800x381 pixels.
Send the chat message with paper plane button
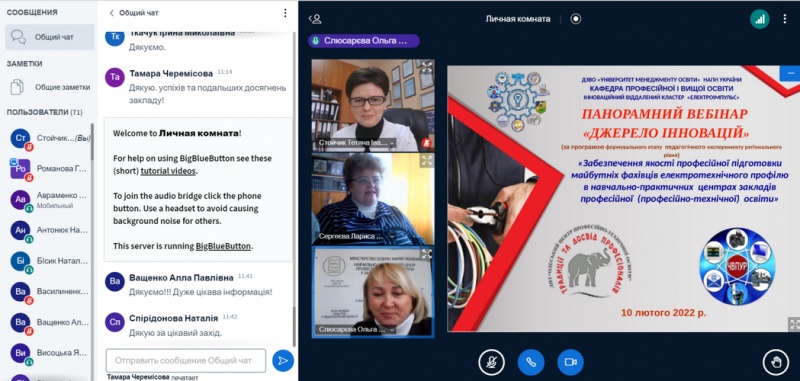(283, 361)
